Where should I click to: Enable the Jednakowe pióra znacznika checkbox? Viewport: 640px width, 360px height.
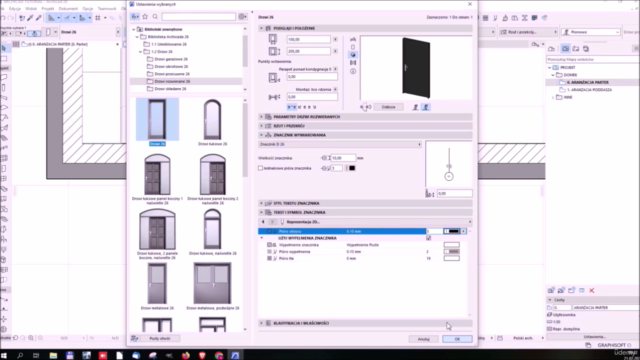[x=260, y=168]
